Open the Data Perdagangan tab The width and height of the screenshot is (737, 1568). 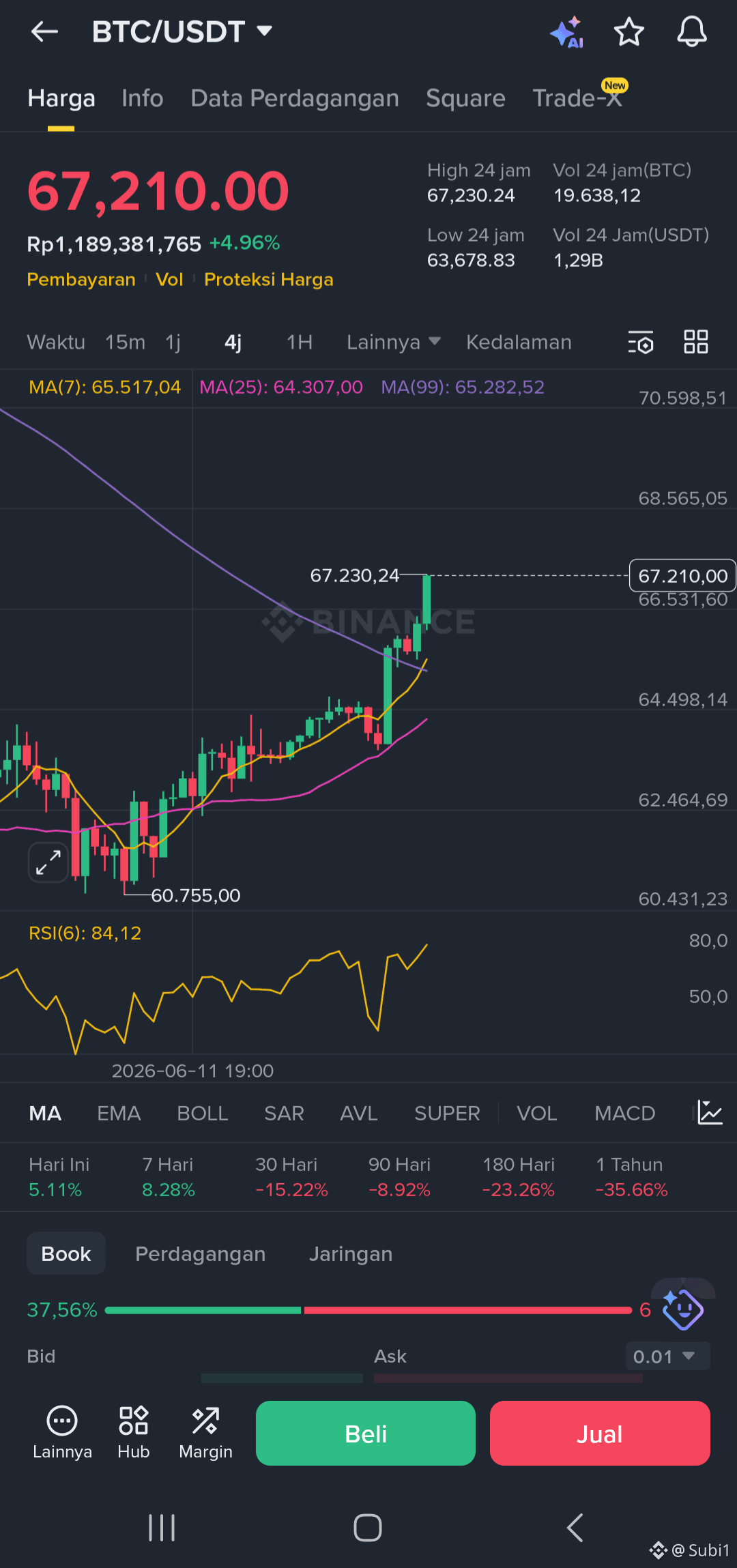click(295, 98)
